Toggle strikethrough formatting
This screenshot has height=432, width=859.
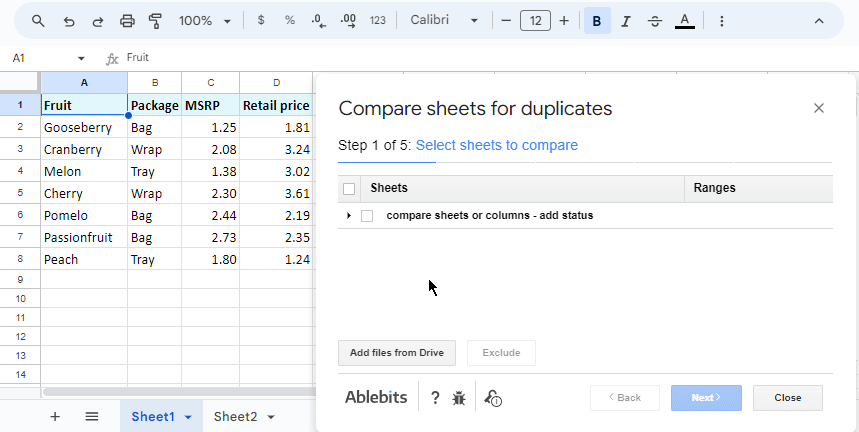[x=655, y=21]
